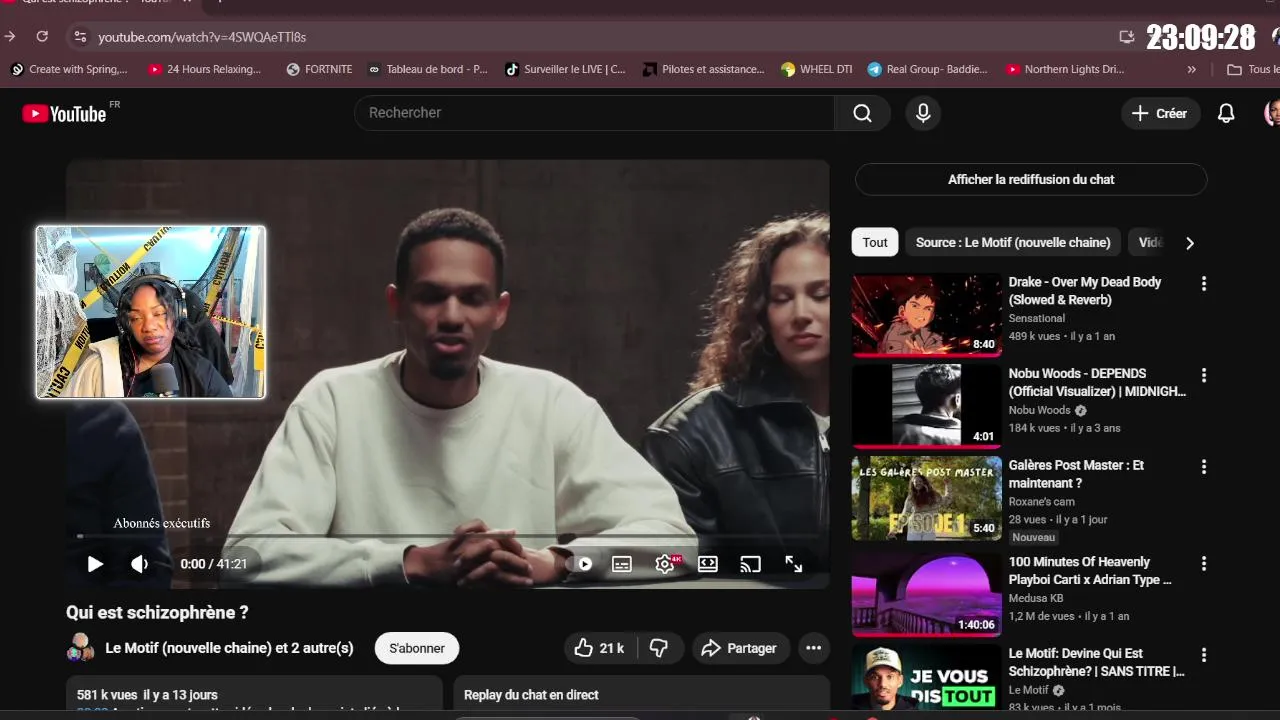Click the Créer button

[x=1160, y=113]
